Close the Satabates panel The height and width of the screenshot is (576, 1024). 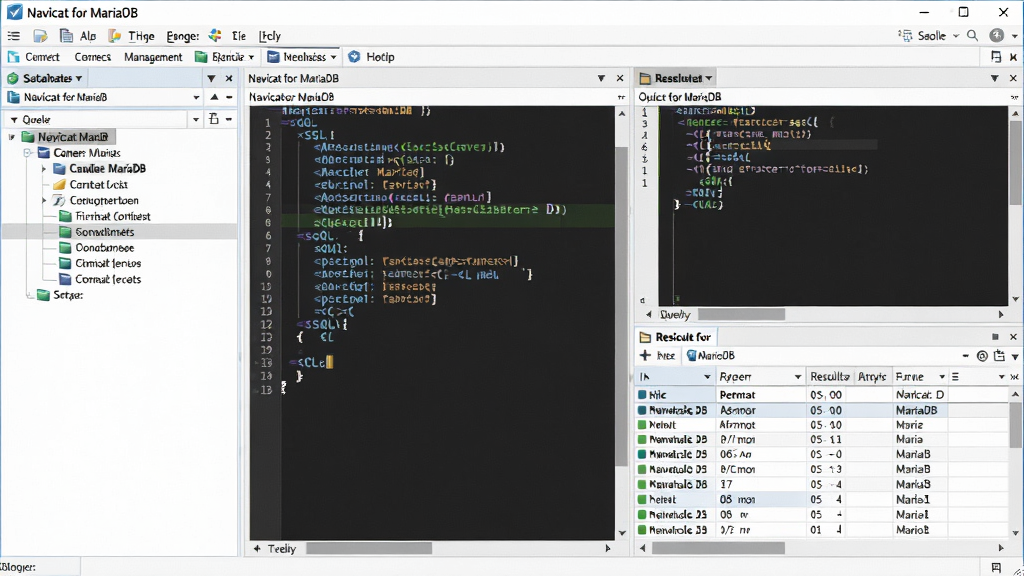[x=229, y=78]
